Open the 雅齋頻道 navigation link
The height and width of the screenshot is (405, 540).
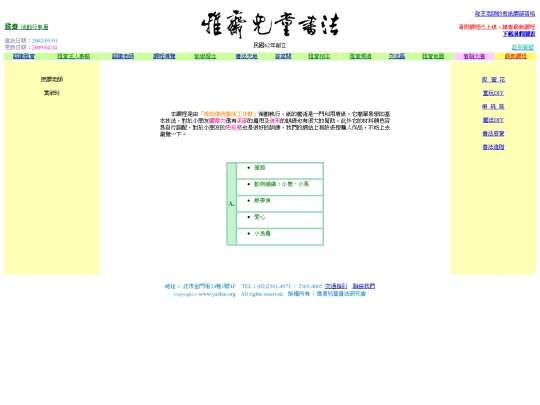[360, 56]
